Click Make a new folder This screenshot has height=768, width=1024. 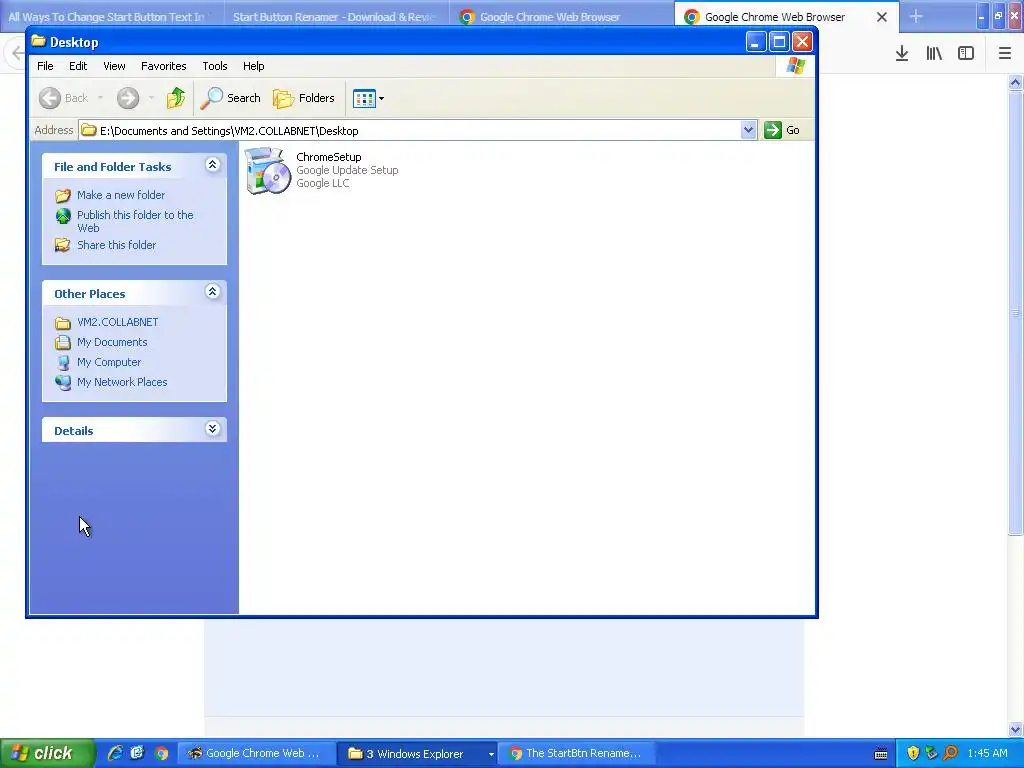point(121,195)
